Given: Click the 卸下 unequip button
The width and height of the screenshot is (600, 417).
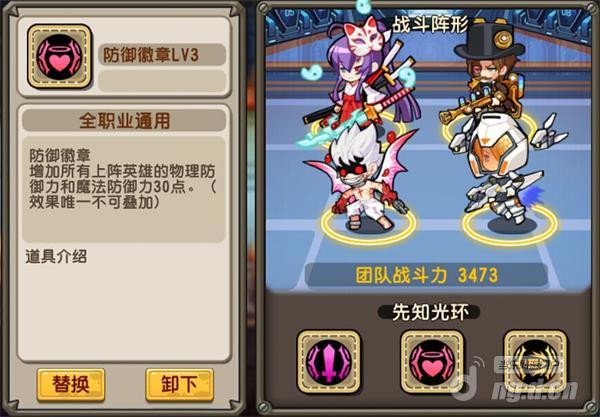Looking at the screenshot, I should click(179, 384).
